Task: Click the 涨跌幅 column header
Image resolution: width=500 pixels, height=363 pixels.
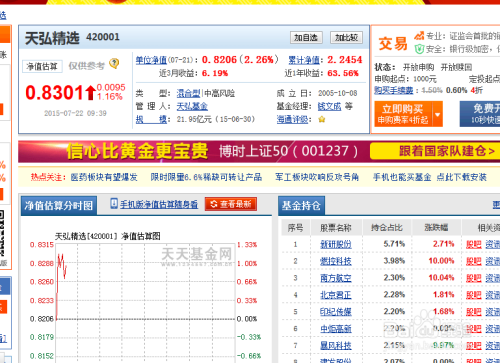Action: (x=436, y=228)
